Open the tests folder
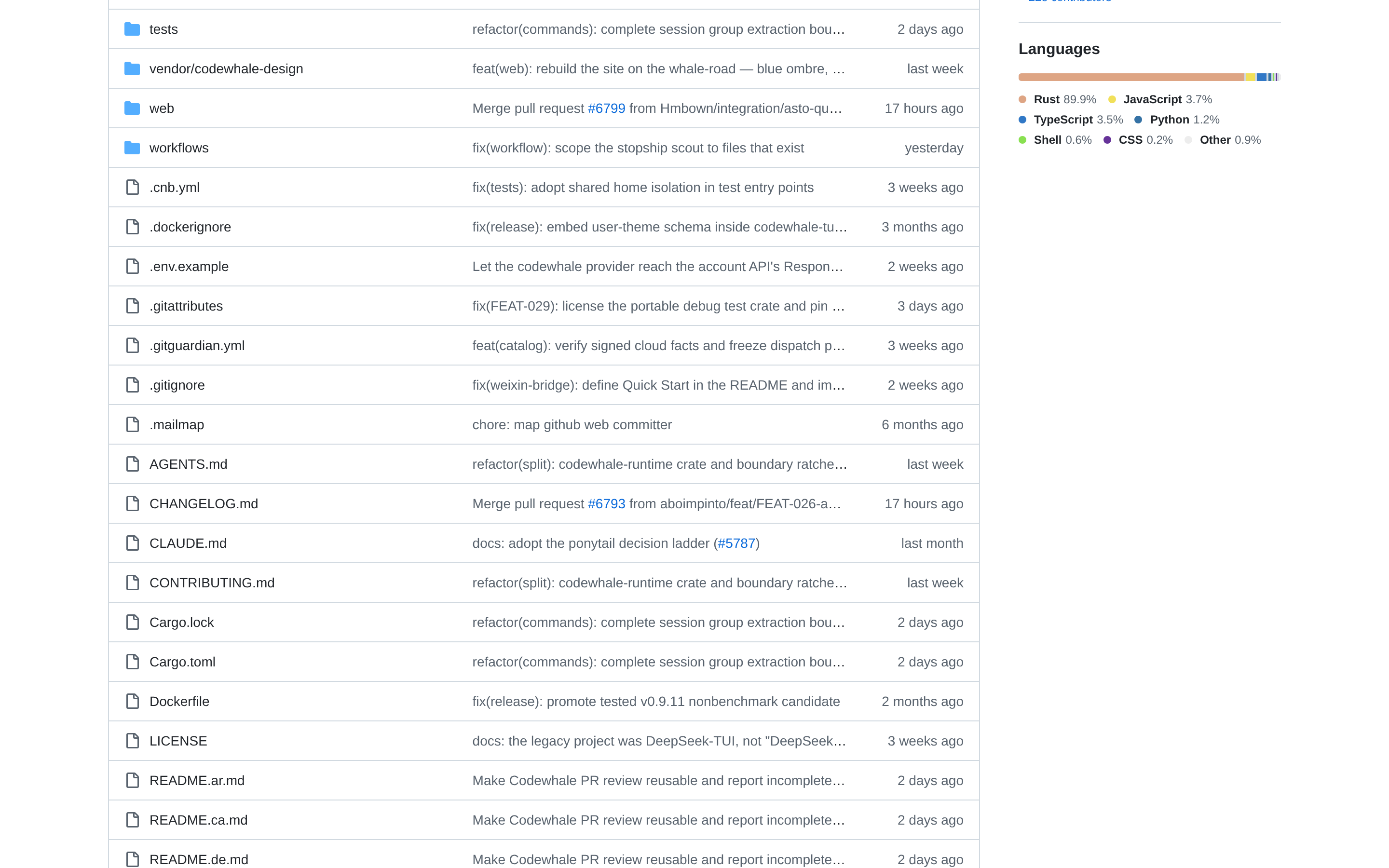 pyautogui.click(x=163, y=29)
